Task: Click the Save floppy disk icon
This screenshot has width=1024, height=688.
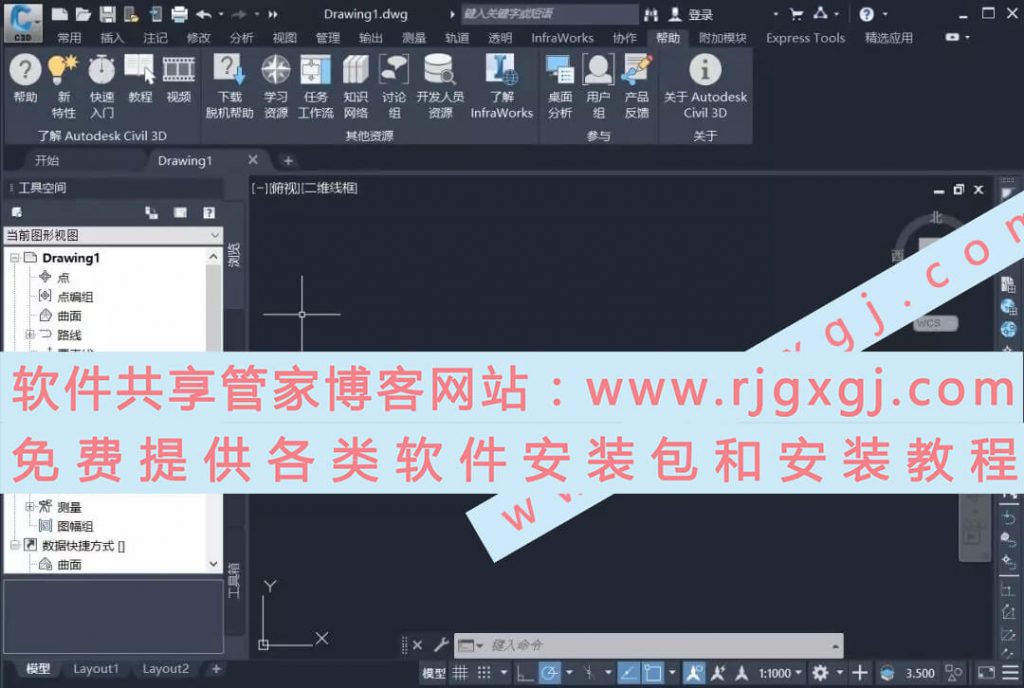Action: 107,14
